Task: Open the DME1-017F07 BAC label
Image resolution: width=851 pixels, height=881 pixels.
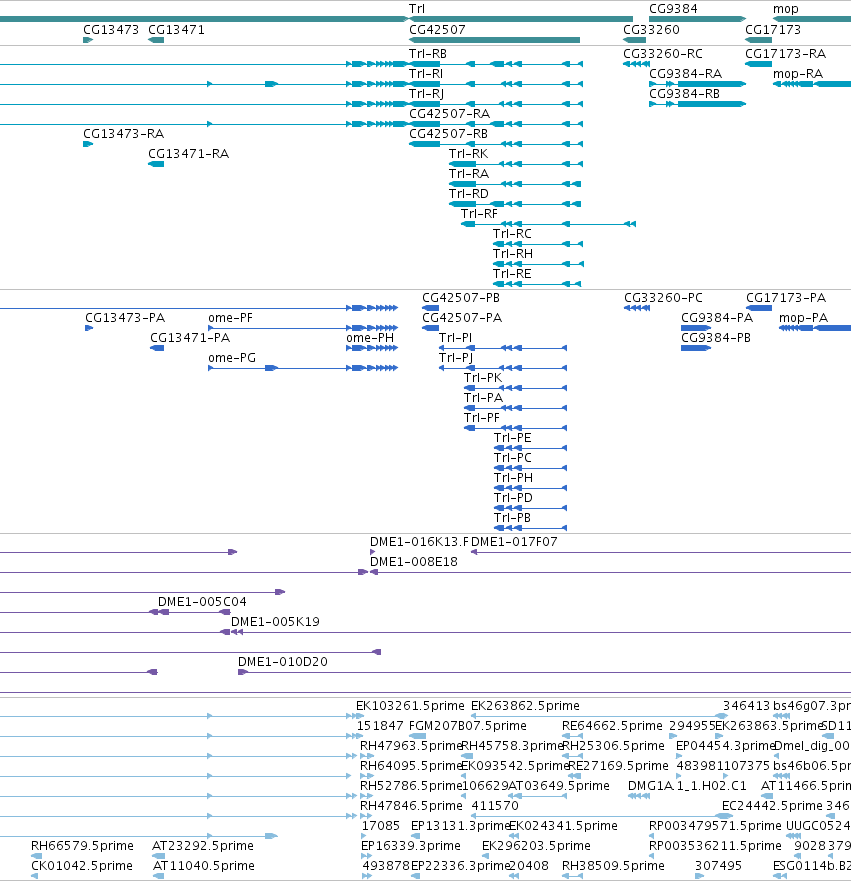Action: coord(514,542)
